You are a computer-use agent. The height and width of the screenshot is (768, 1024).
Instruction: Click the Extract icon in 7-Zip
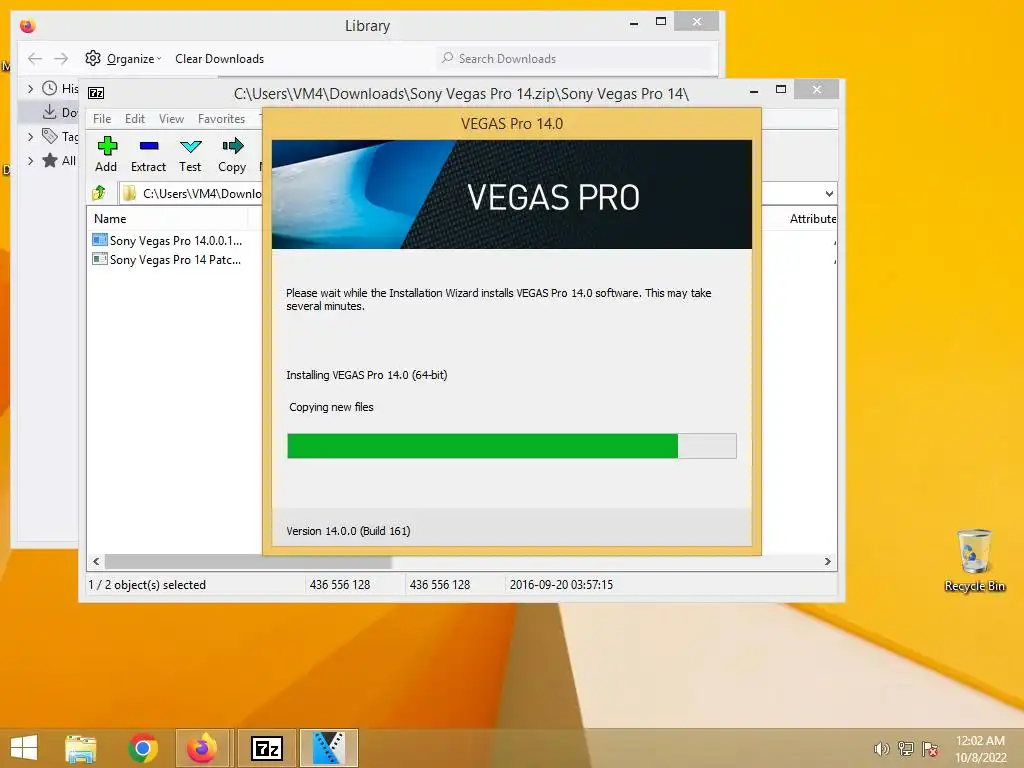(x=148, y=146)
